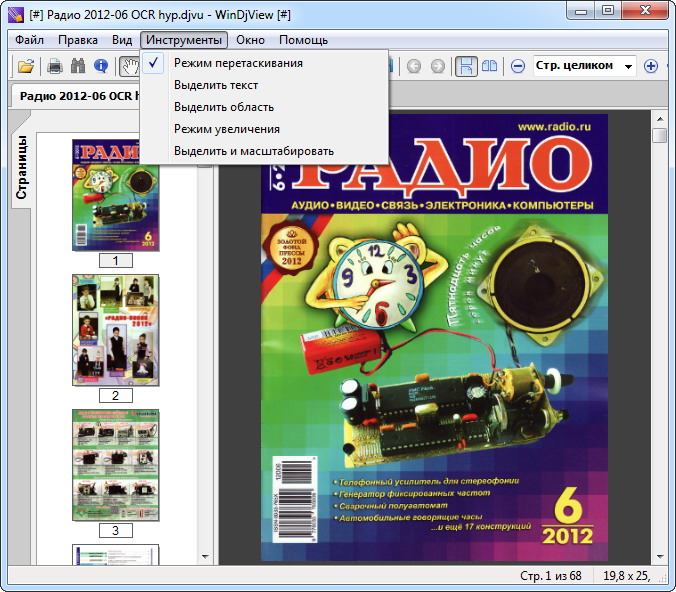Viewport: 676px width, 592px height.
Task: Choose Выделить область in the menu
Action: [264, 107]
